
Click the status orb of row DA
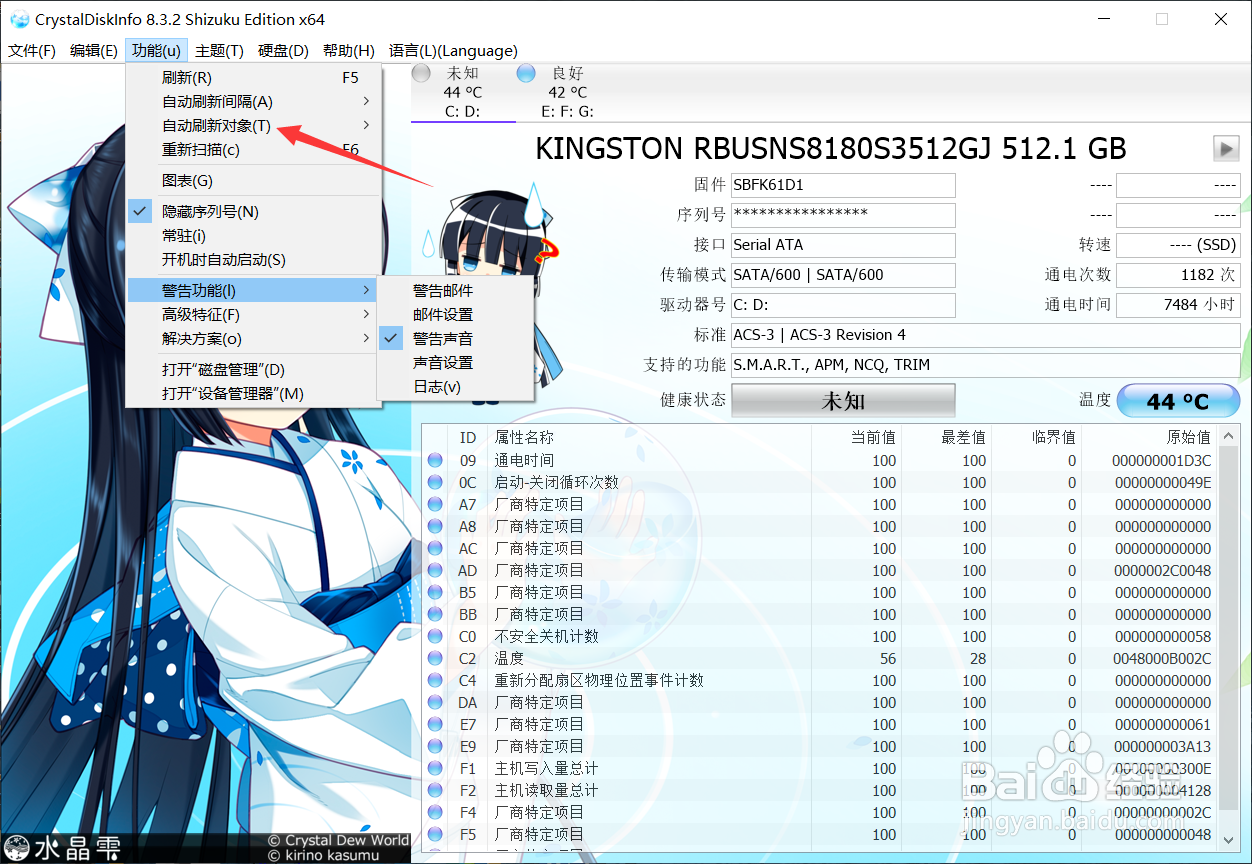tap(435, 703)
